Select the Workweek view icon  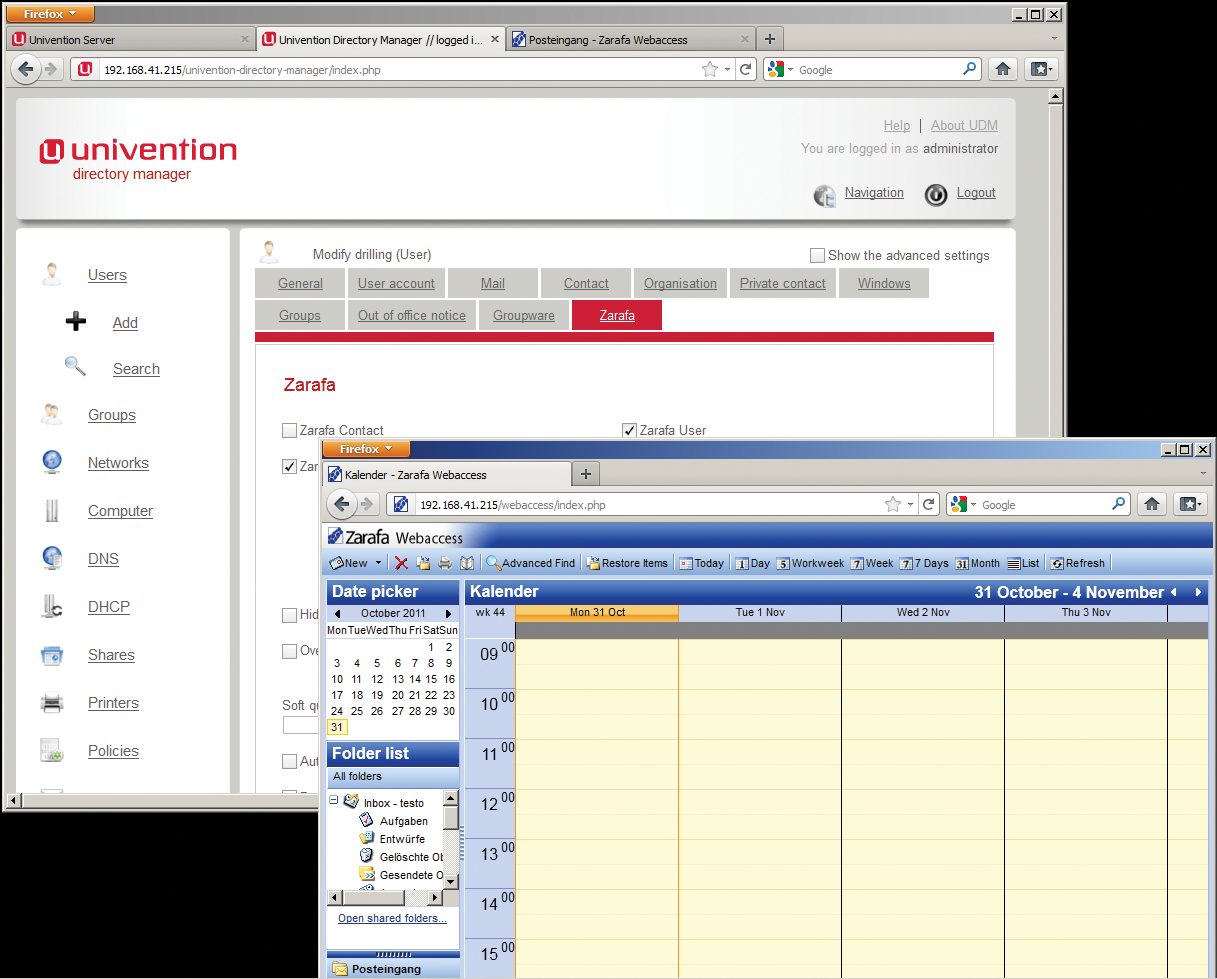[x=810, y=562]
